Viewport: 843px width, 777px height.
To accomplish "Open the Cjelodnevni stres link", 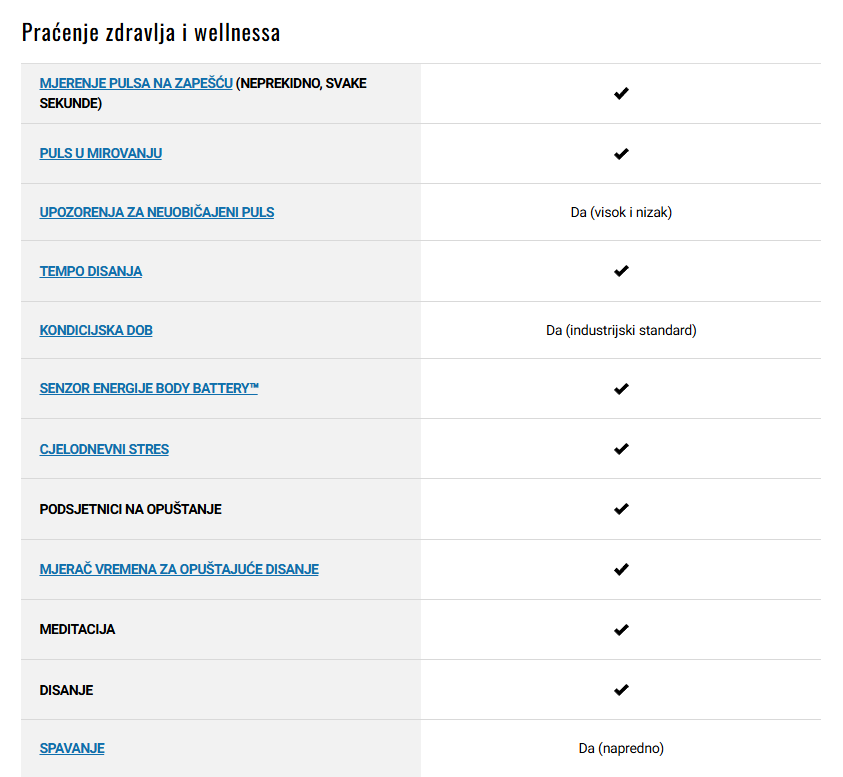I will [104, 449].
